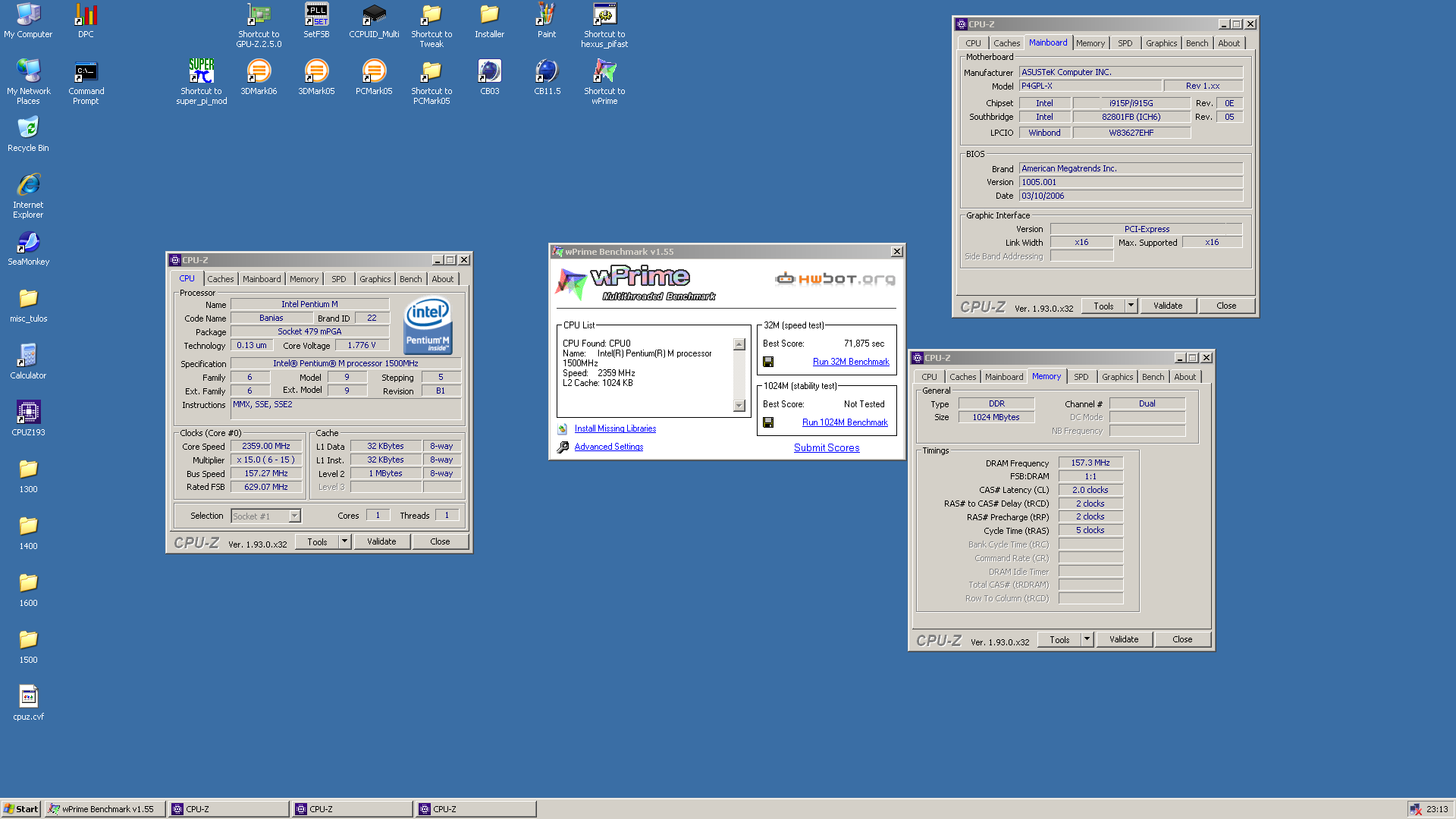
Task: Click Run 32M Benchmark link
Action: [x=851, y=362]
